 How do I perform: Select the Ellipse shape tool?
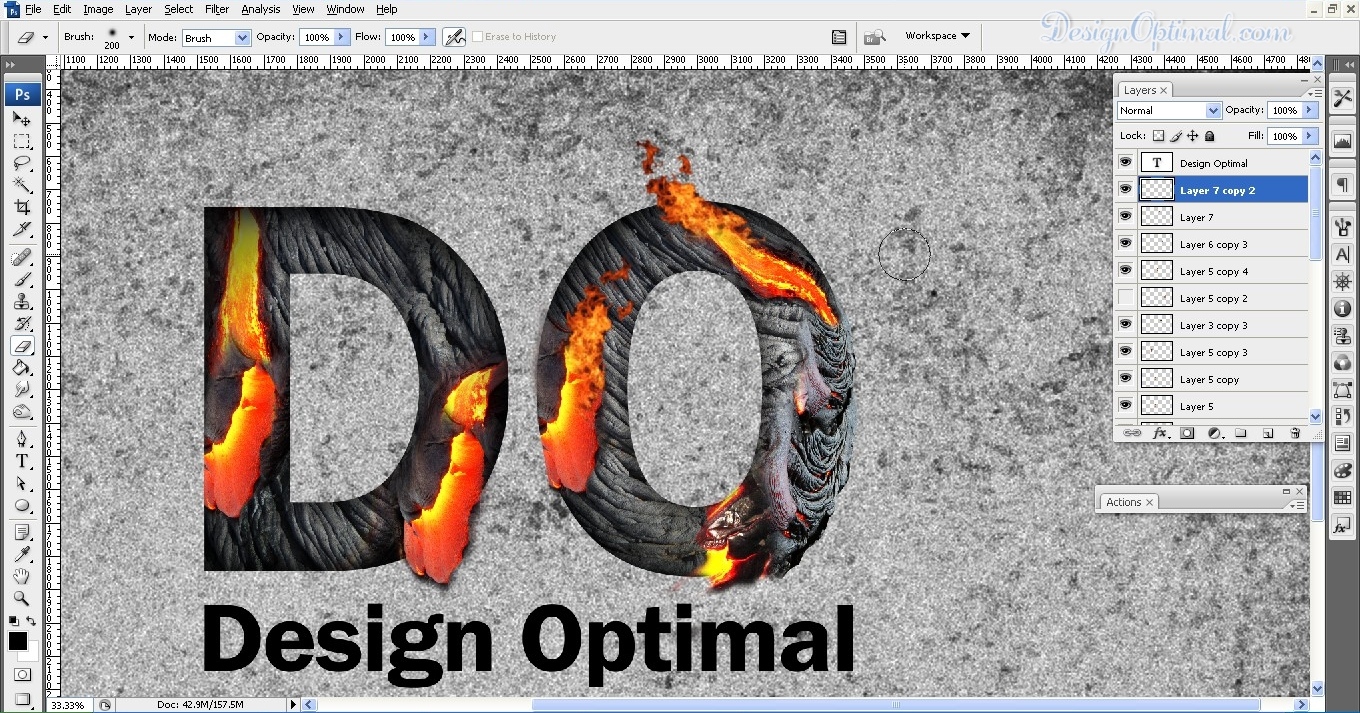(22, 505)
